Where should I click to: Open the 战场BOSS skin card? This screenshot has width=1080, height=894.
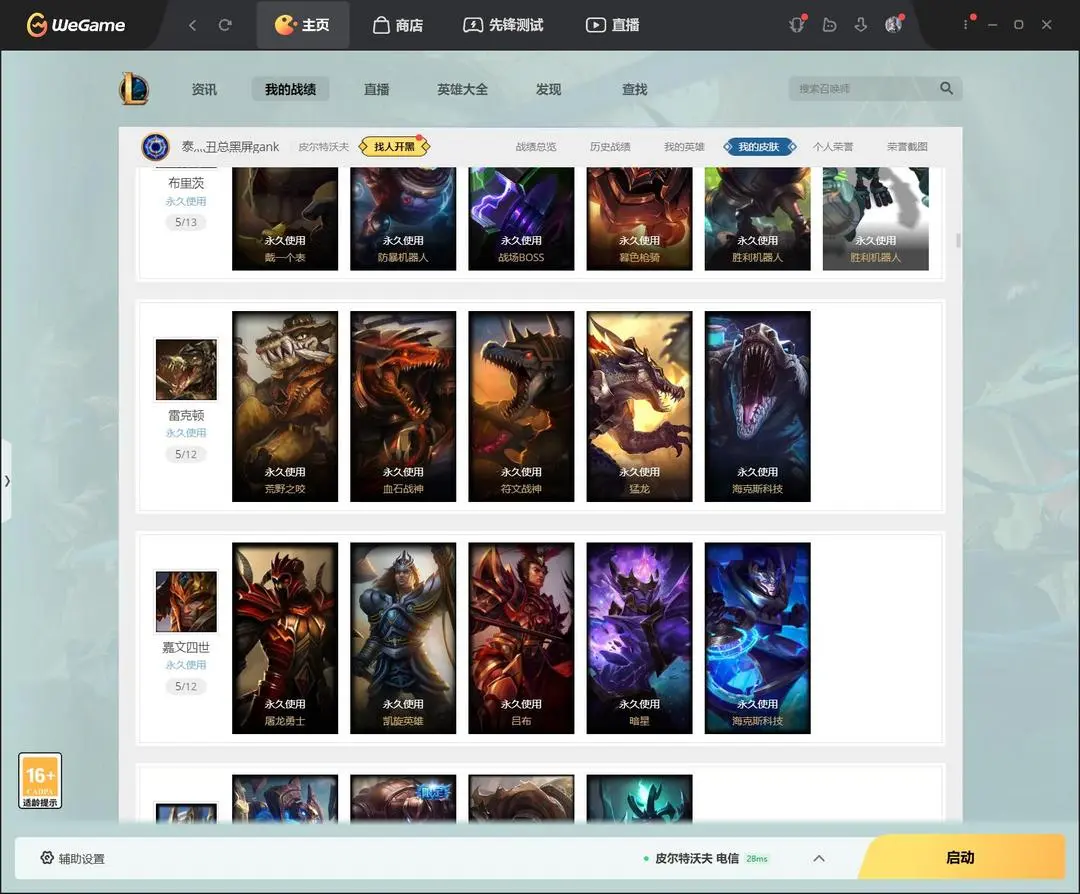[521, 219]
